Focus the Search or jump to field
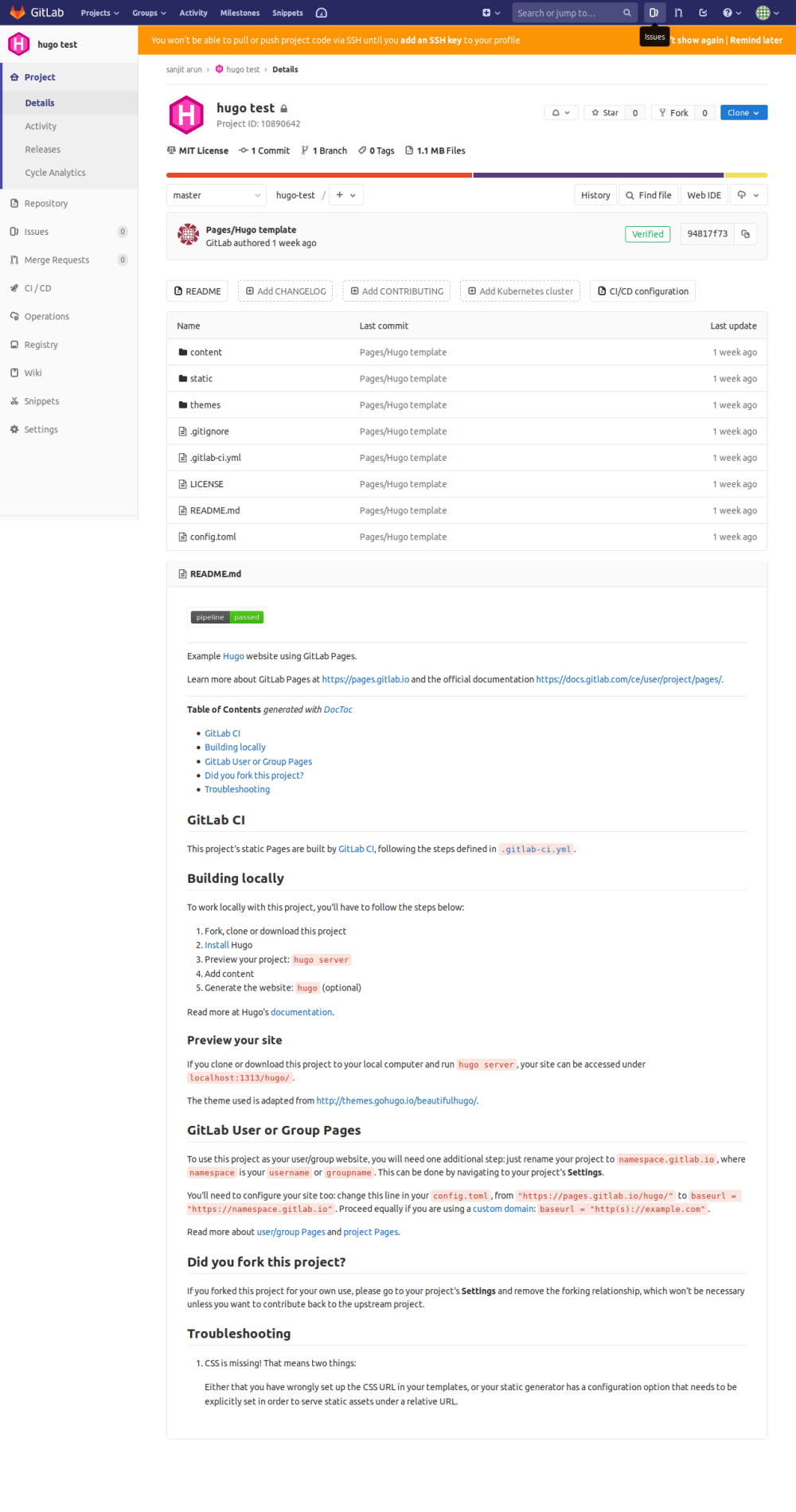Viewport: 796px width, 1512px height. pyautogui.click(x=565, y=13)
